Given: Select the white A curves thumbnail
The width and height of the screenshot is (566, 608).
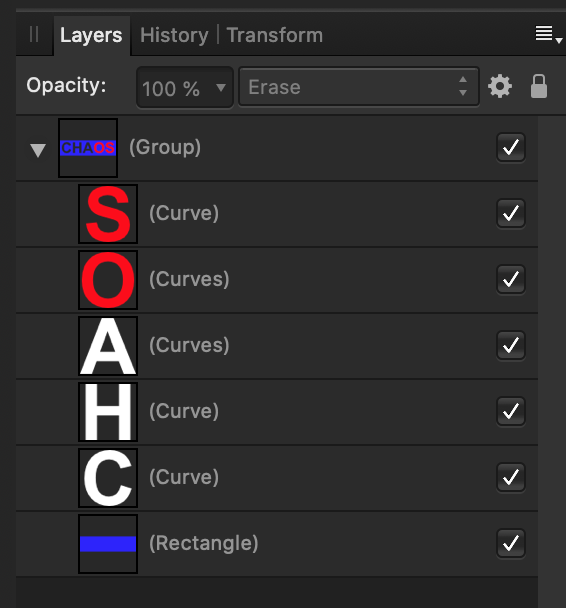Looking at the screenshot, I should click(108, 346).
